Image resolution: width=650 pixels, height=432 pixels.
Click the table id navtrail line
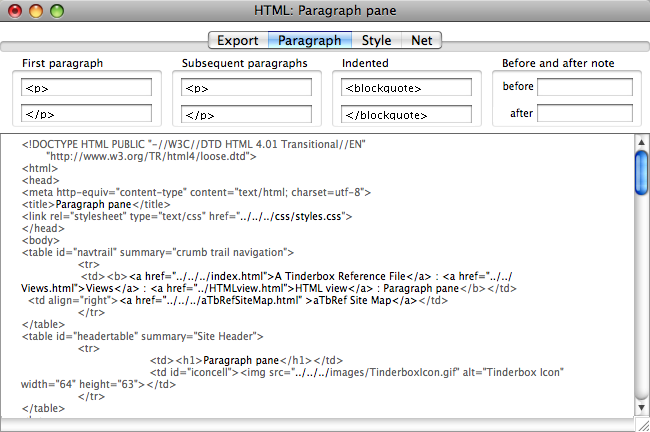(158, 252)
